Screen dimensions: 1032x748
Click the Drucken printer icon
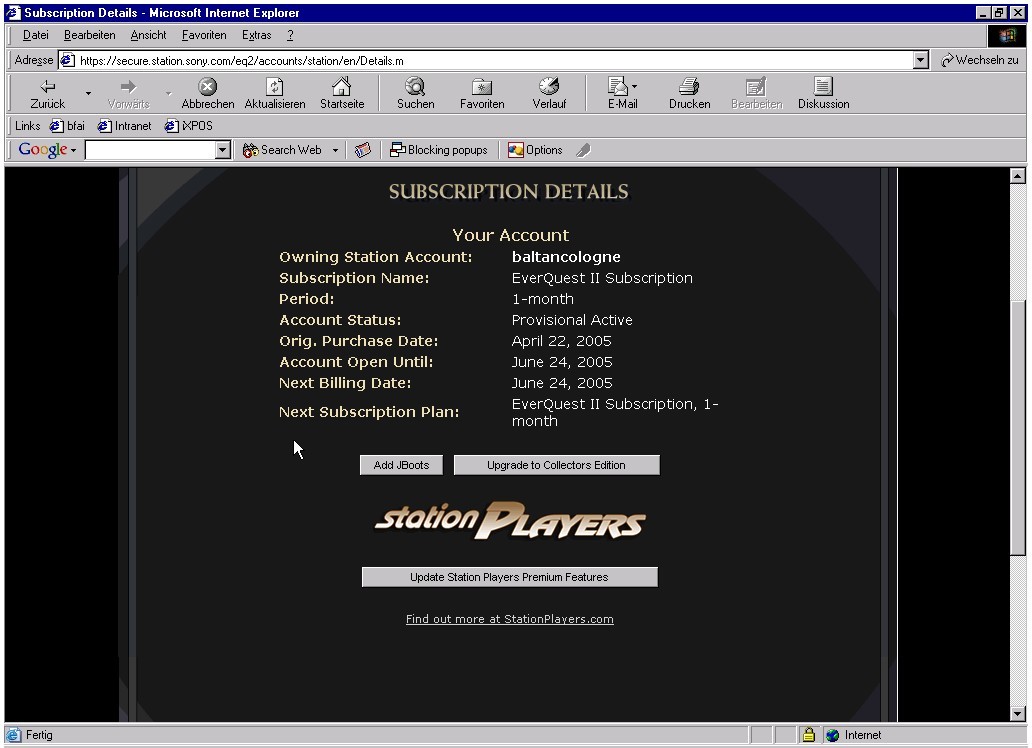tap(689, 87)
